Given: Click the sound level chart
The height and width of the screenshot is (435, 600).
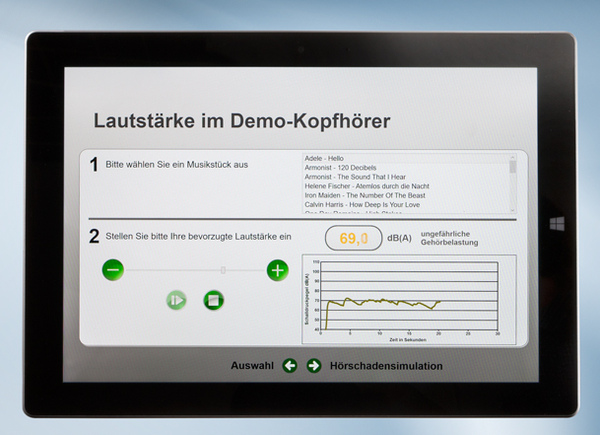Looking at the screenshot, I should tap(409, 299).
